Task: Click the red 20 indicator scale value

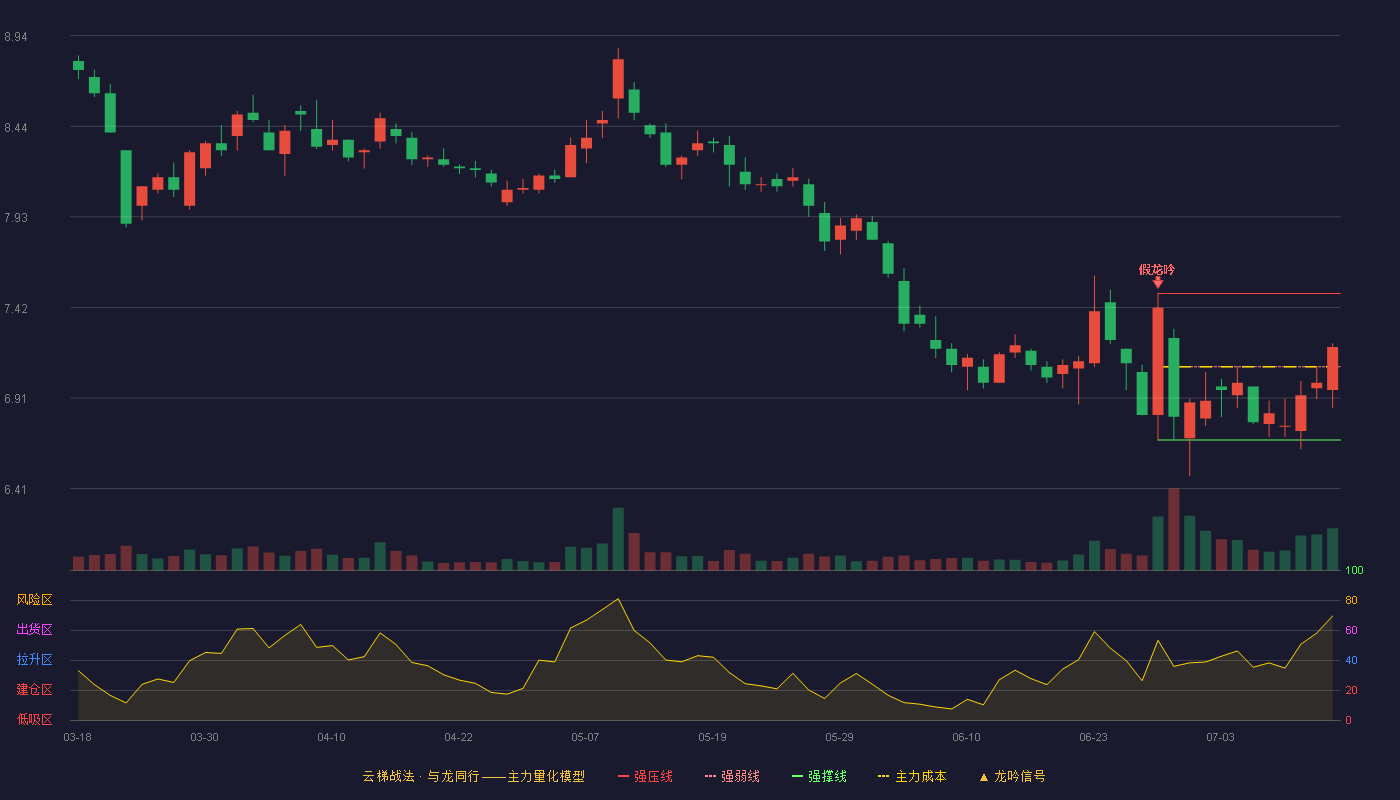Action: 1351,690
